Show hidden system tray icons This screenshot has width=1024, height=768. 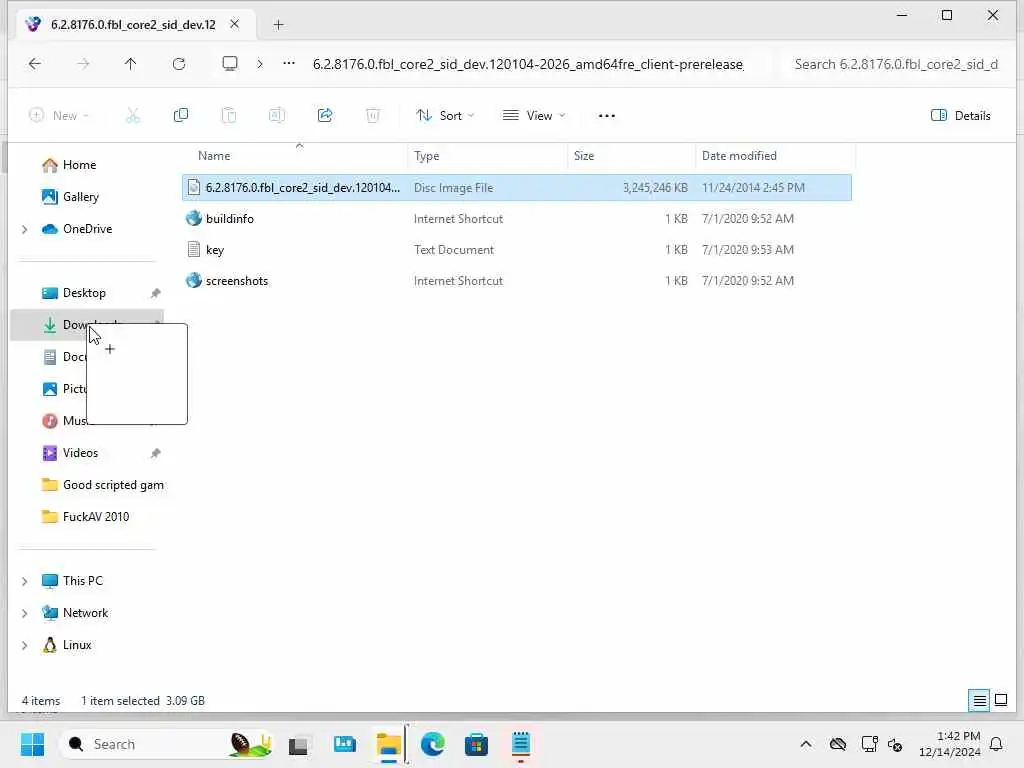pos(806,744)
